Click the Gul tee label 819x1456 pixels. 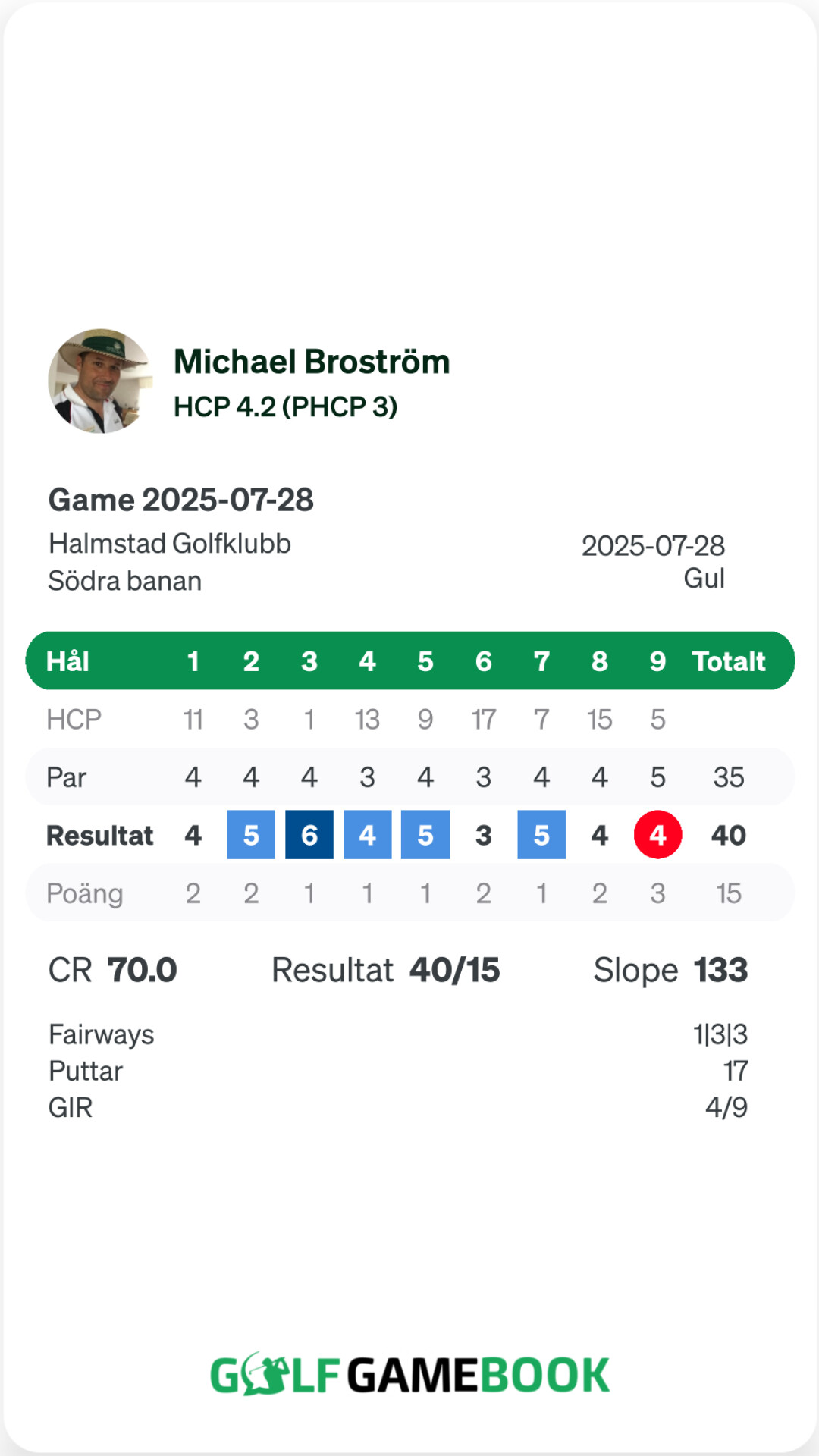pos(704,579)
